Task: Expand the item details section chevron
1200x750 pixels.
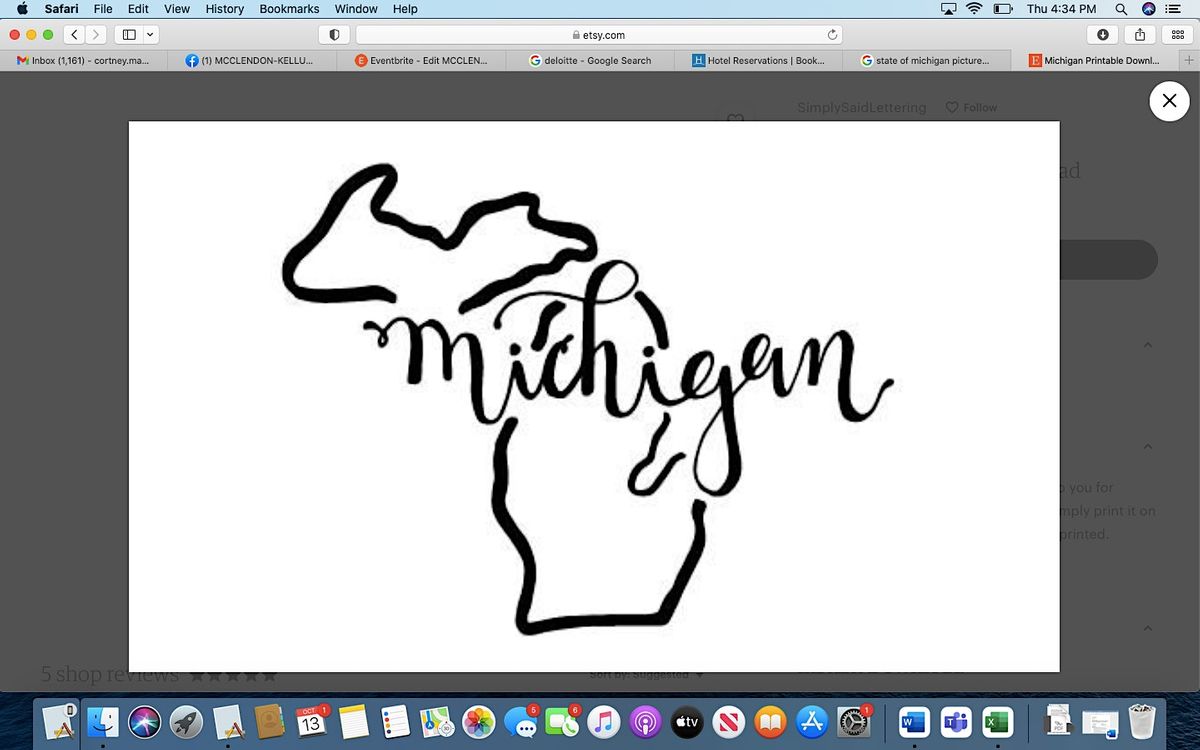Action: coord(1148,344)
